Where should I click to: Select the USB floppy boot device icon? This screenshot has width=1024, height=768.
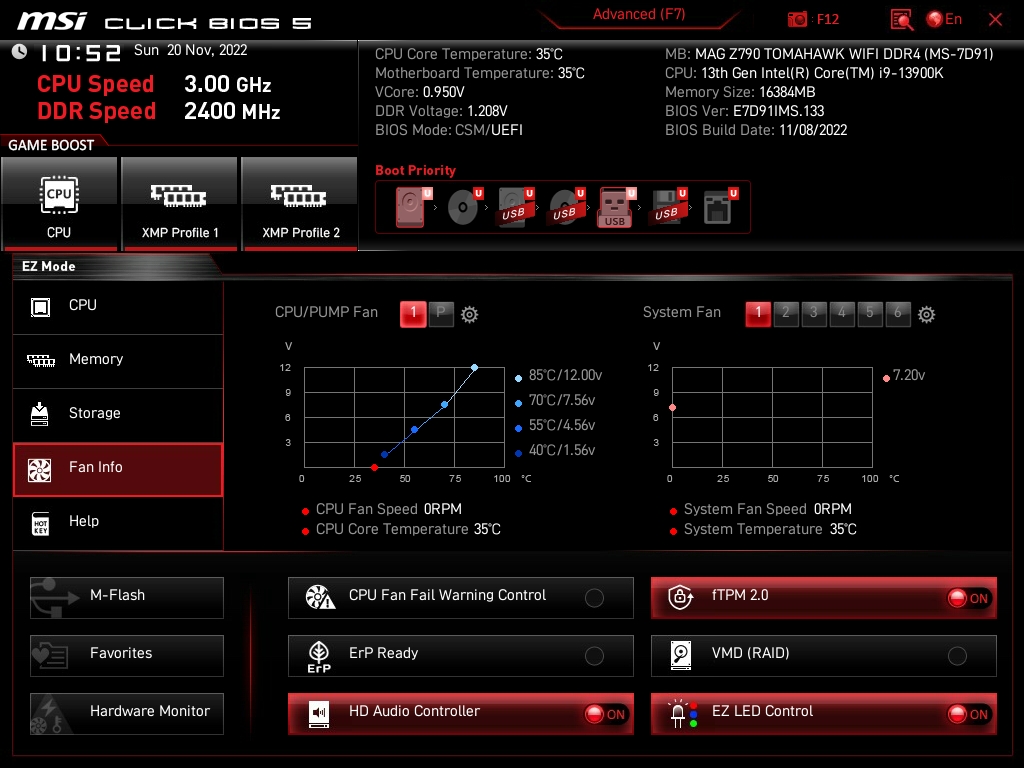pyautogui.click(x=668, y=207)
